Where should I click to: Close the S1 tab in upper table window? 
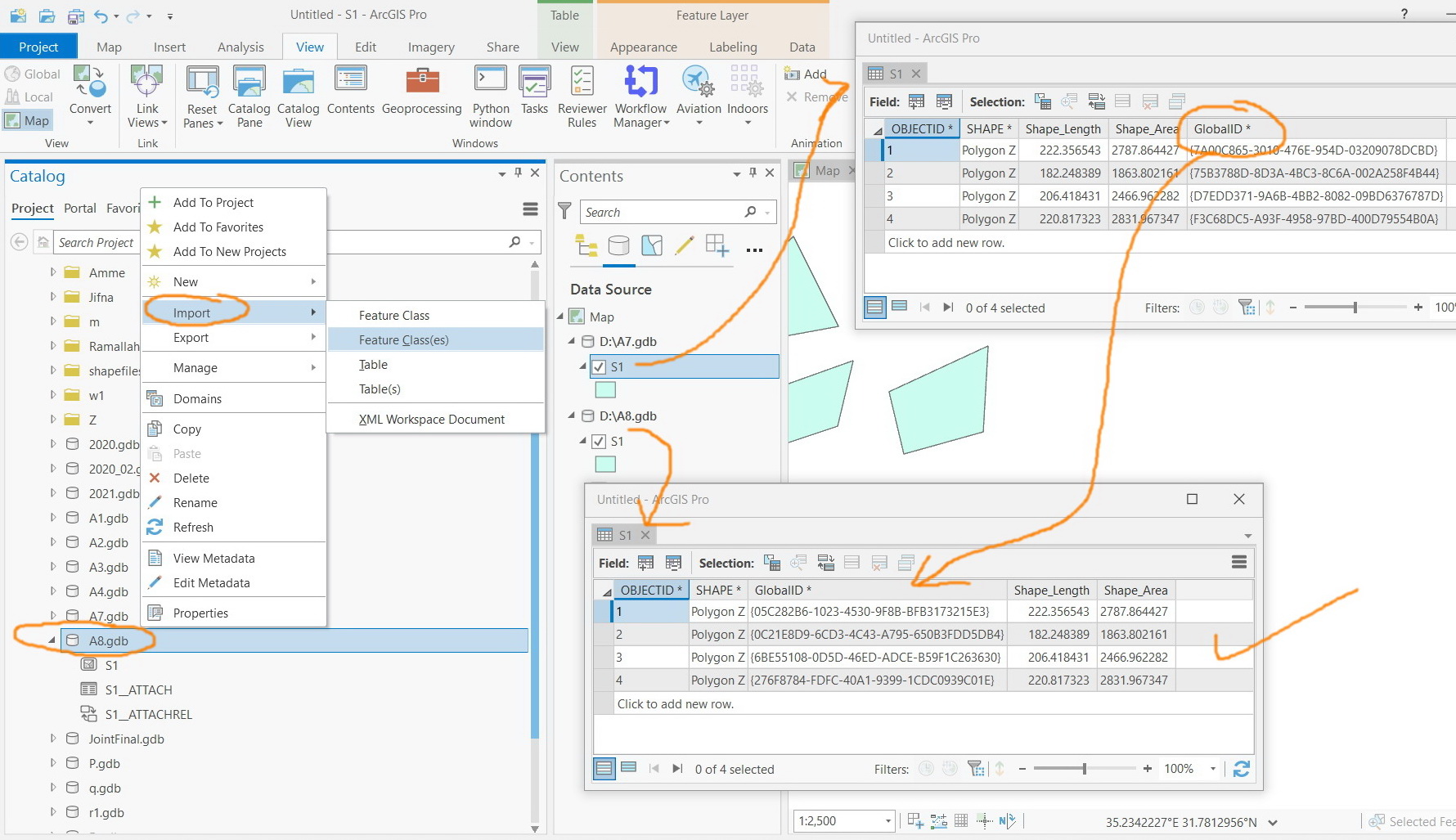915,74
